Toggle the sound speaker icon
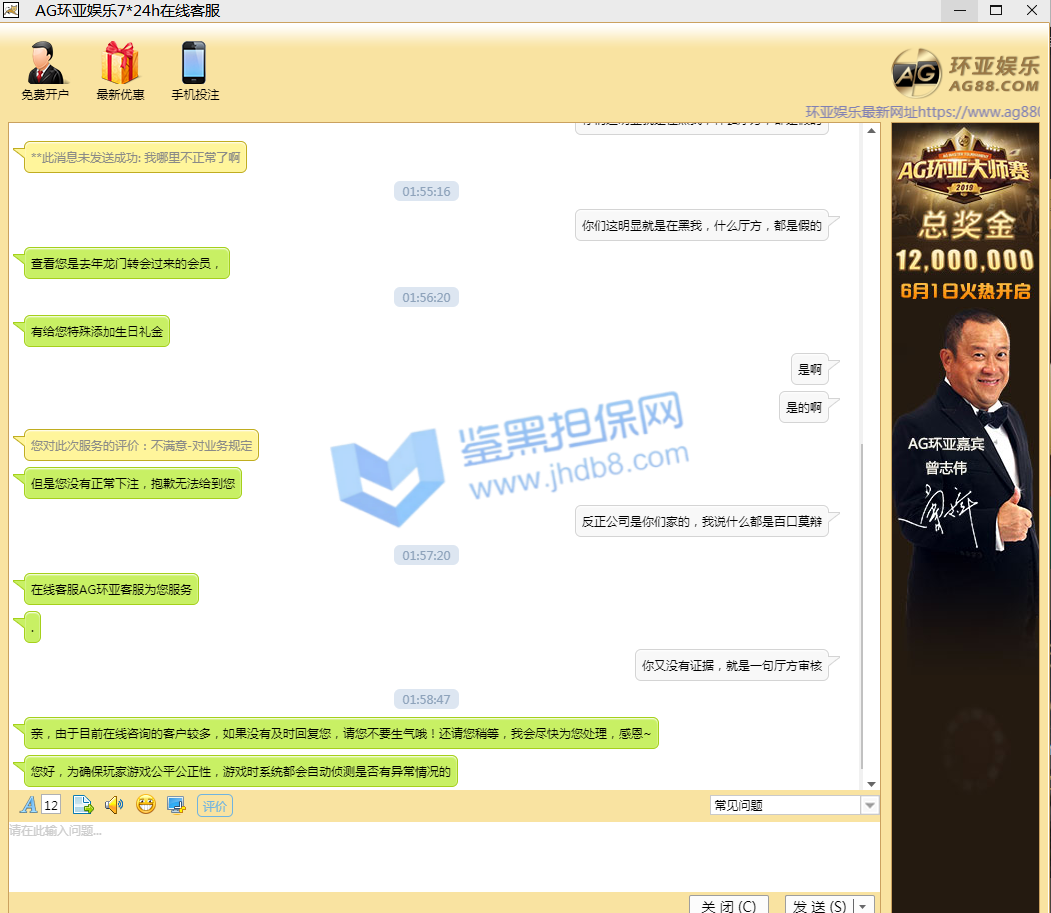The height and width of the screenshot is (913, 1051). tap(114, 805)
